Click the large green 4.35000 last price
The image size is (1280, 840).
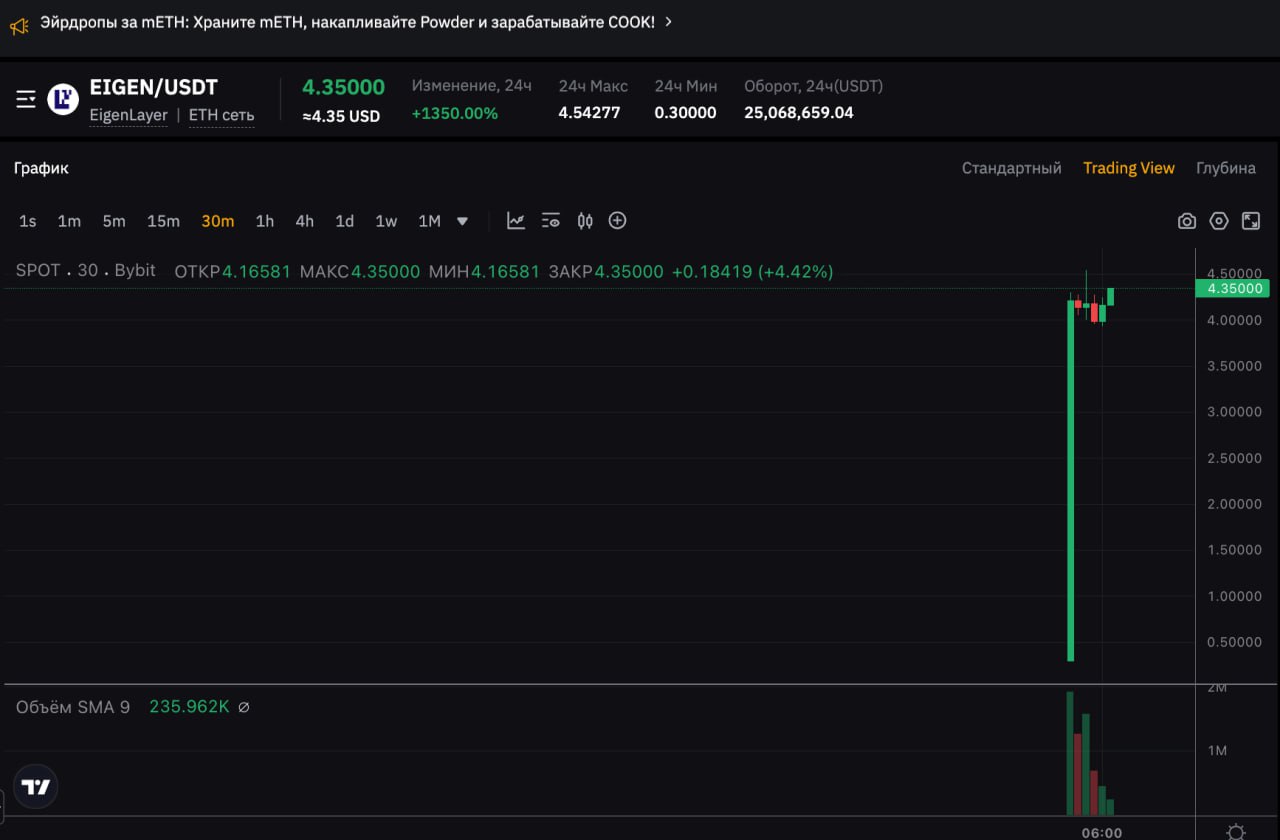click(x=344, y=87)
